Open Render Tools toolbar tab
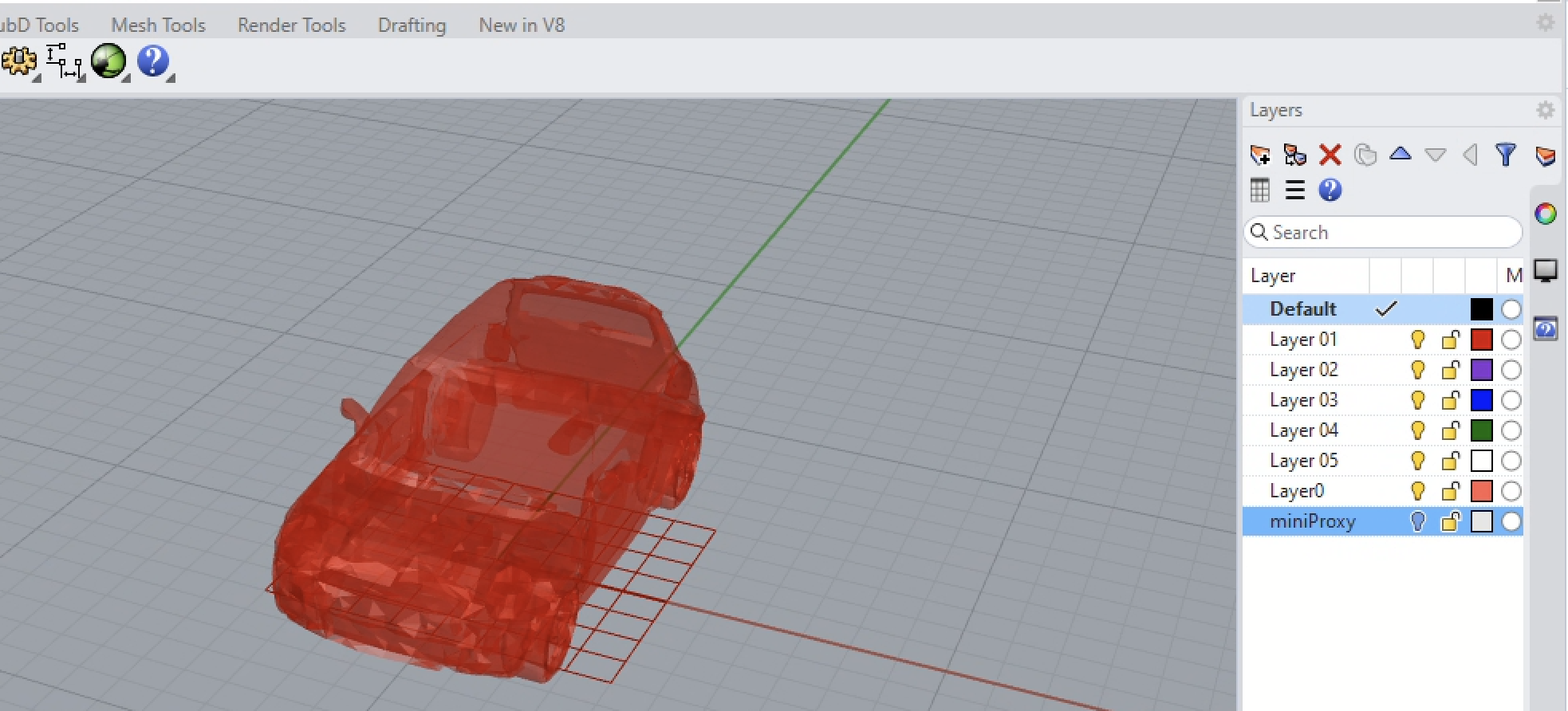Screen dimensions: 1568x711 (x=291, y=25)
